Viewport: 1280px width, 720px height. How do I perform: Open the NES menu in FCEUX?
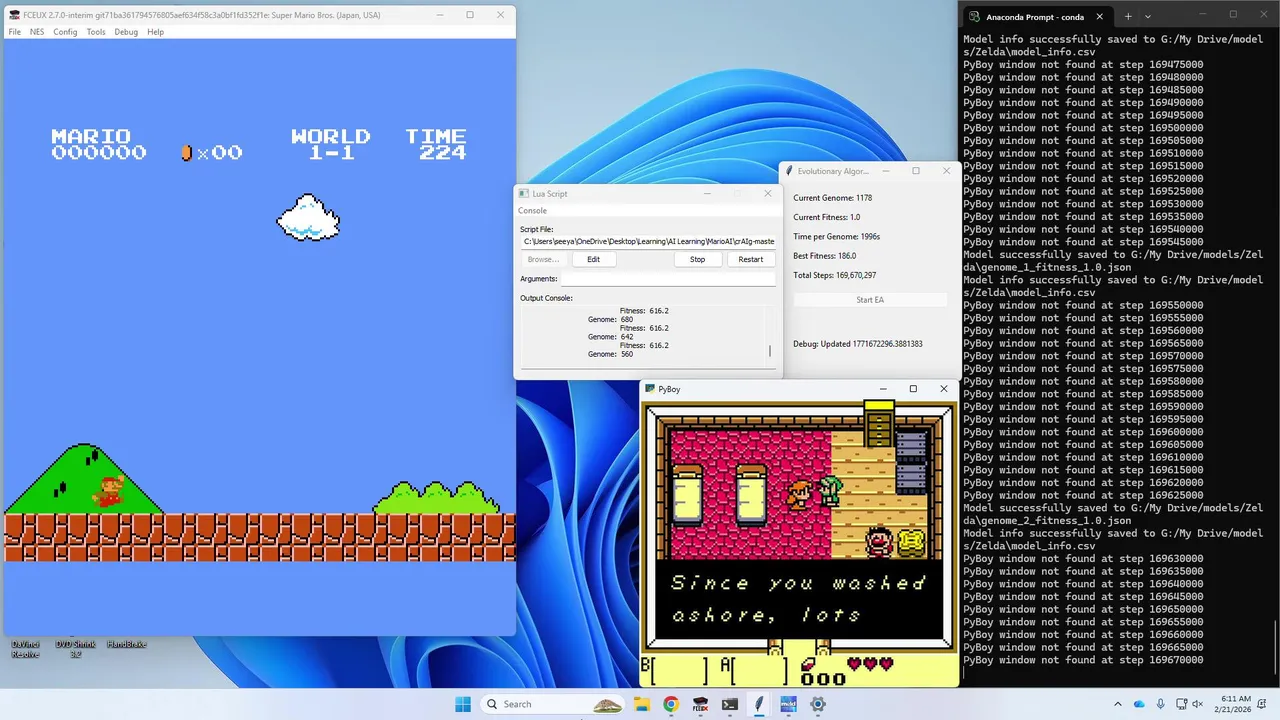click(x=37, y=32)
